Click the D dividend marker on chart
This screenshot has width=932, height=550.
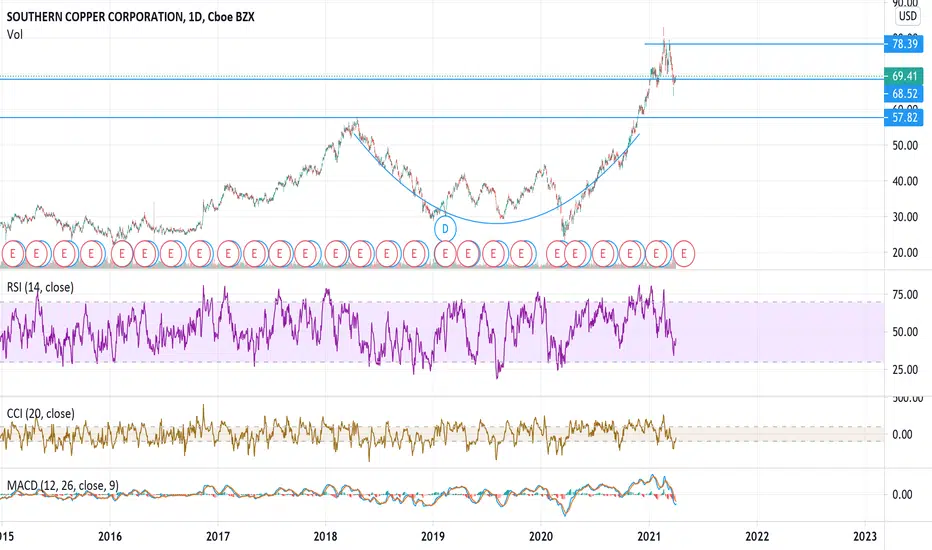pos(445,229)
